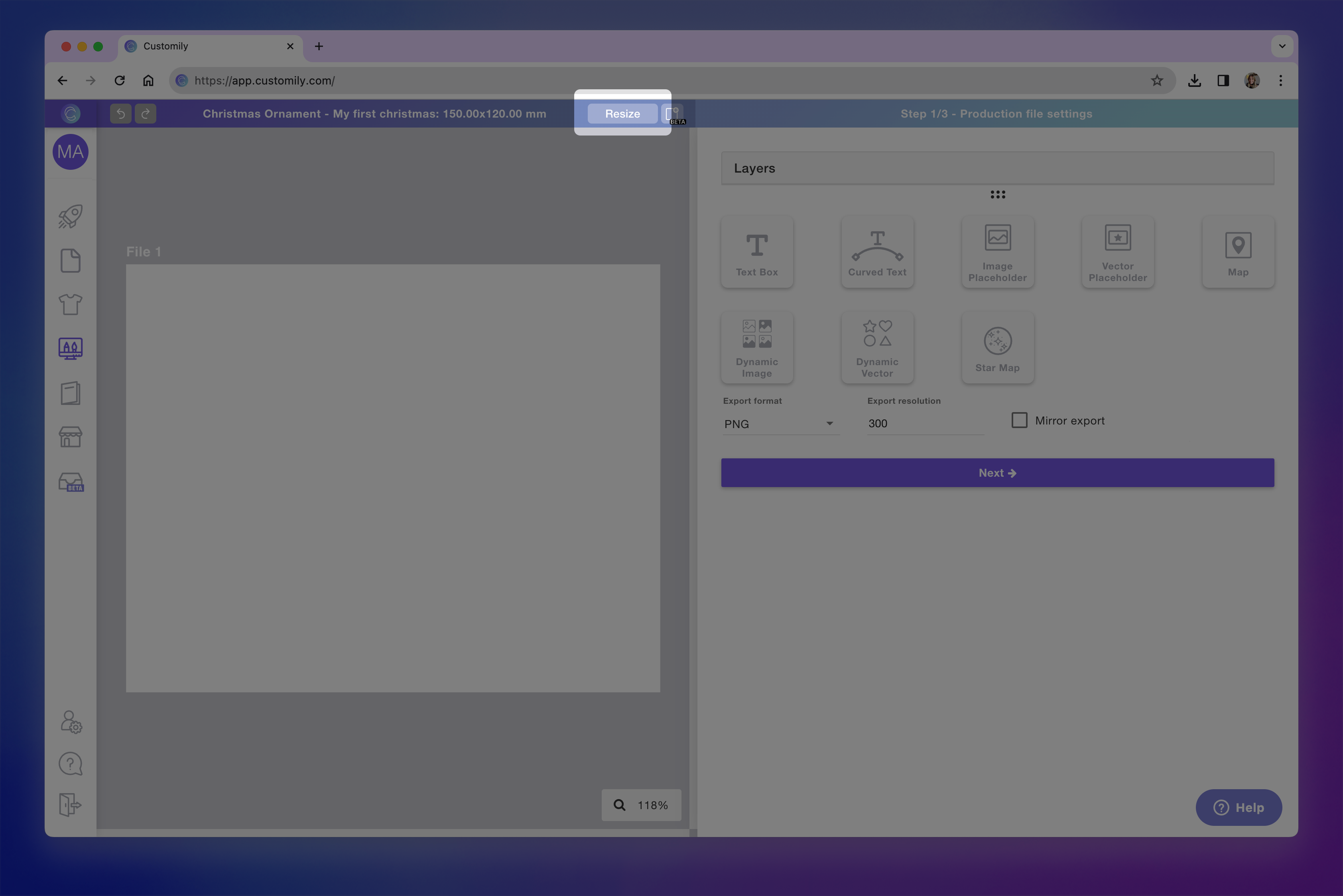This screenshot has width=1343, height=896.
Task: Open the template editor panel in the sidebar
Action: (70, 348)
